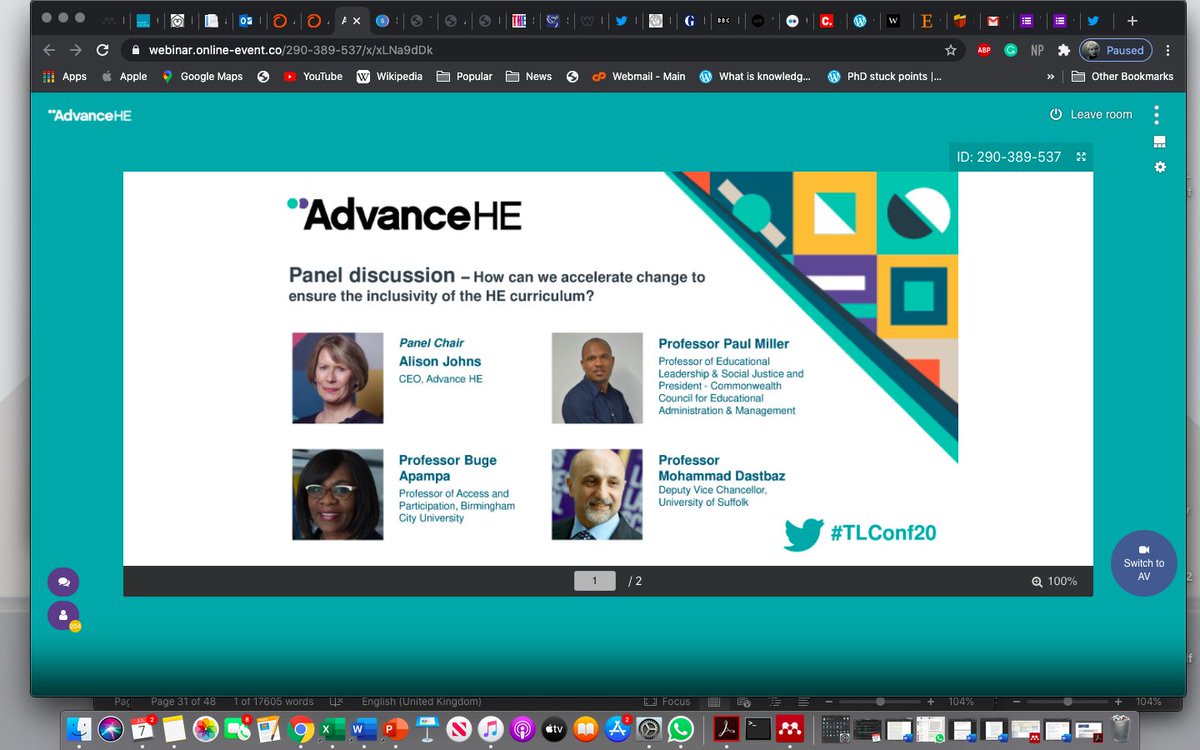Open the Chrome extensions puzzle icon
Image resolution: width=1200 pixels, height=750 pixels.
1063,49
